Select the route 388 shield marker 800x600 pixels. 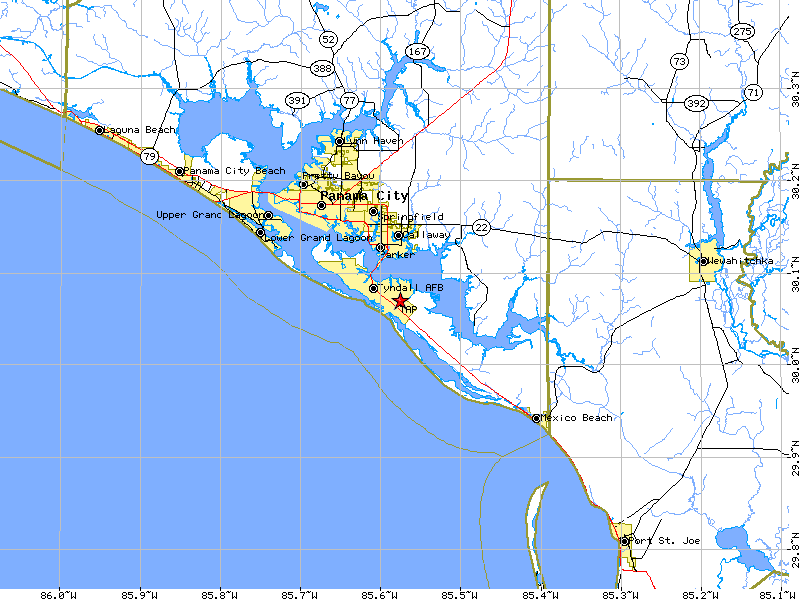pyautogui.click(x=322, y=68)
